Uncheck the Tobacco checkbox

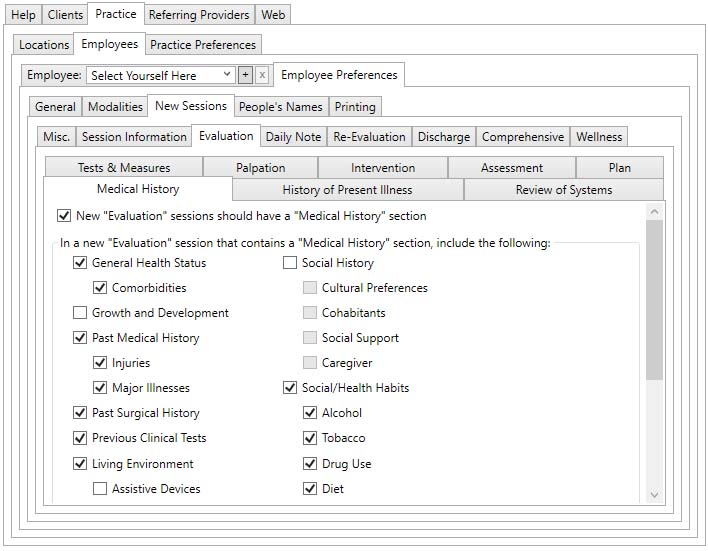310,438
